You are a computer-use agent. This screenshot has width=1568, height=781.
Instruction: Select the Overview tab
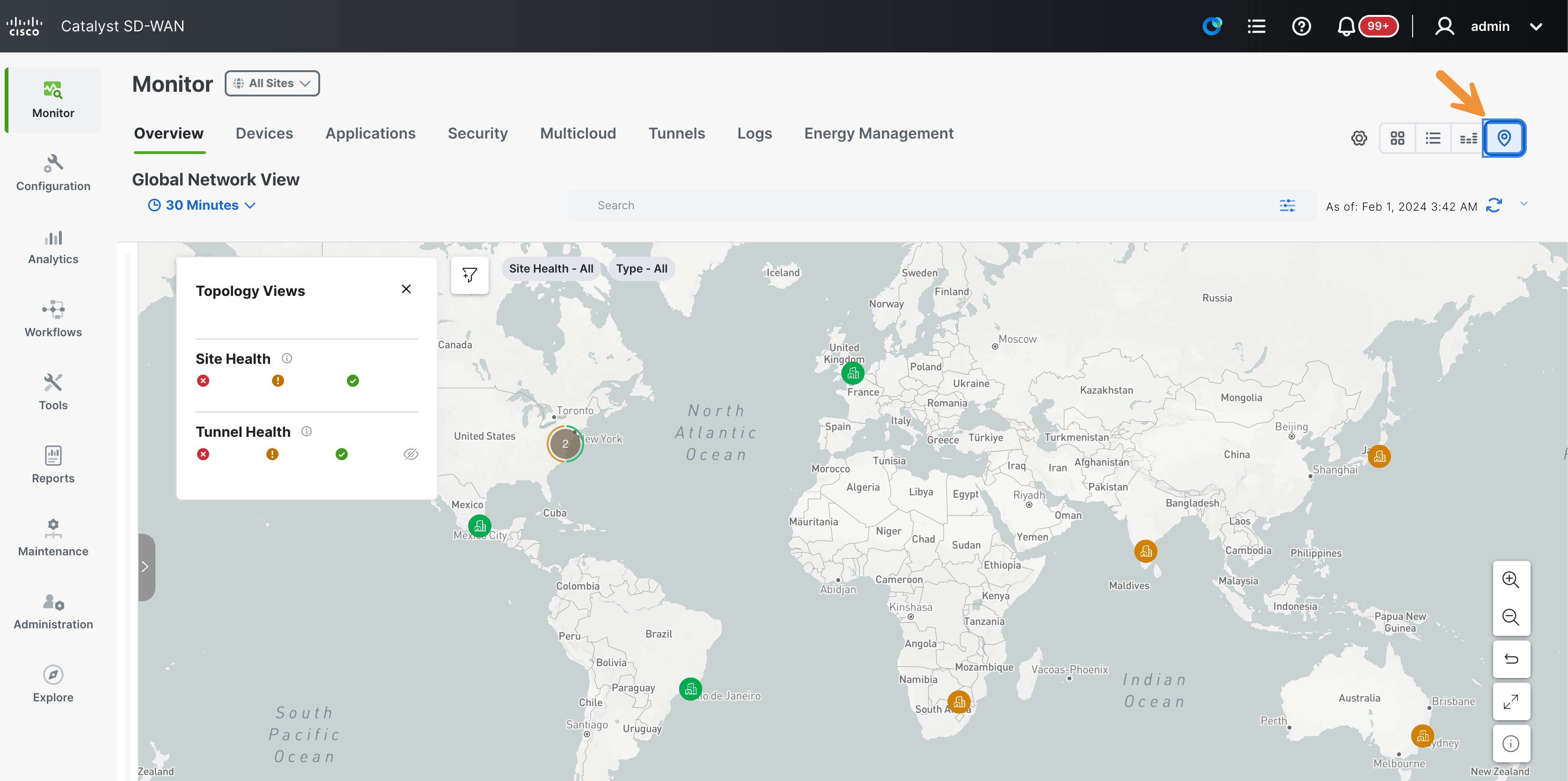[169, 134]
